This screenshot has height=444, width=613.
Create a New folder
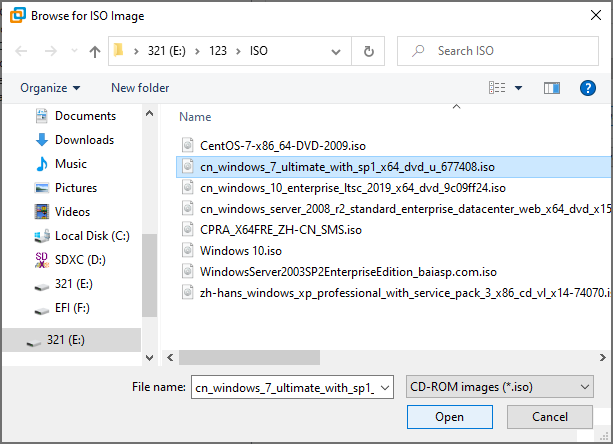[140, 88]
